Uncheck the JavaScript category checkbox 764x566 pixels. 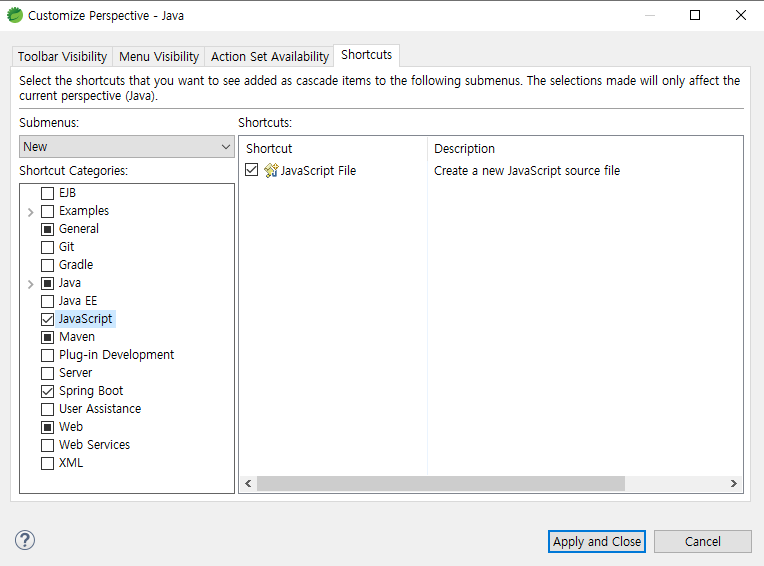tap(47, 320)
